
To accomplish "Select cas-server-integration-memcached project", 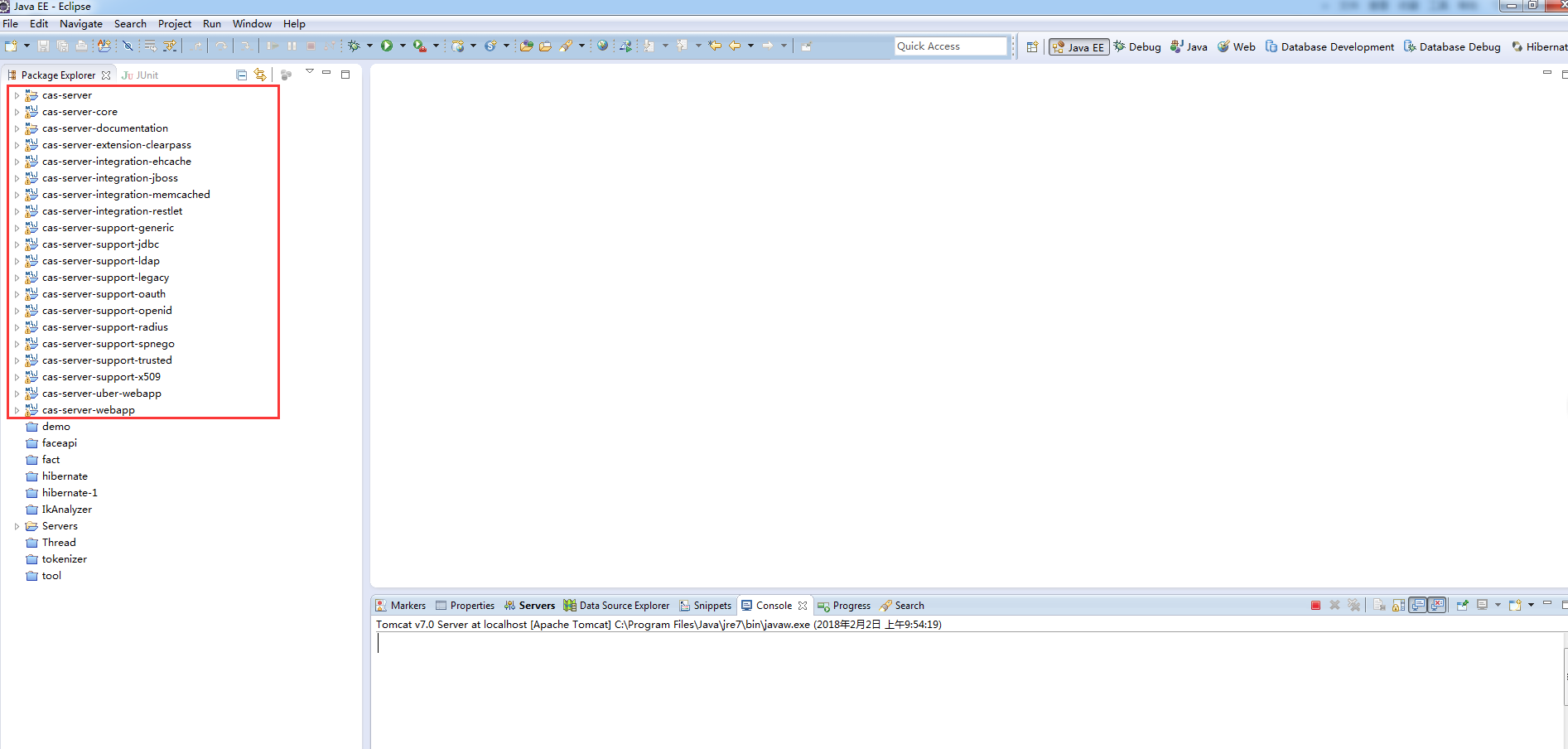I will pyautogui.click(x=126, y=195).
